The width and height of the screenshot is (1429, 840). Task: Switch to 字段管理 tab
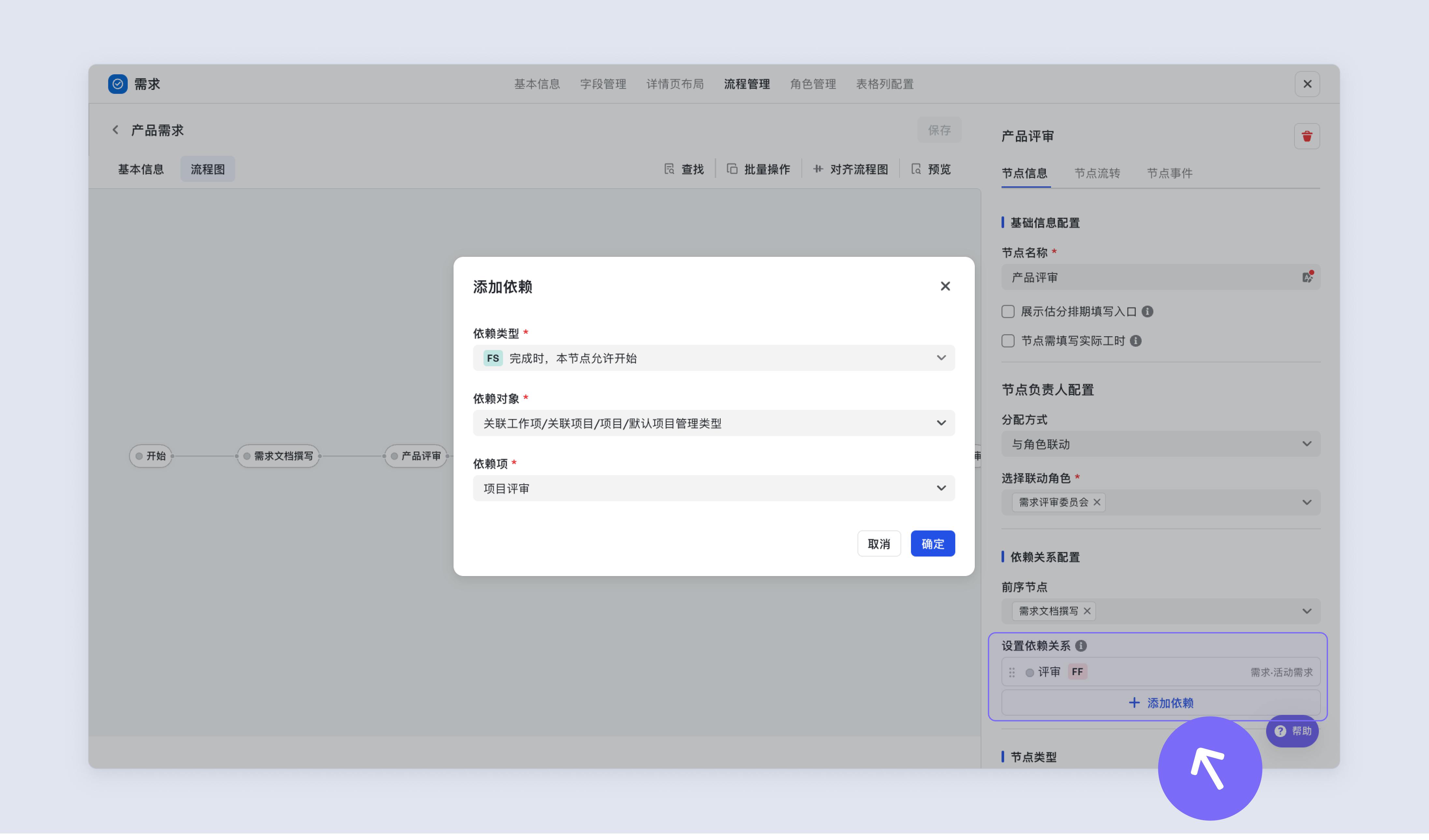(x=603, y=84)
